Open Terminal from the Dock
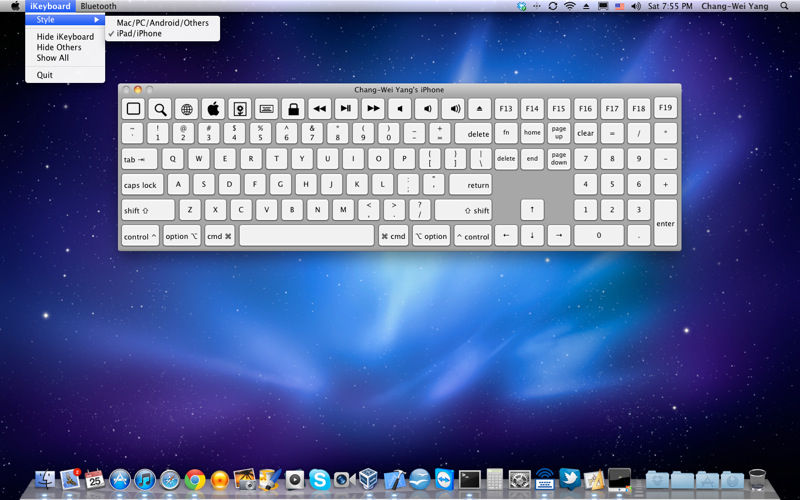800x500 pixels. coord(469,480)
